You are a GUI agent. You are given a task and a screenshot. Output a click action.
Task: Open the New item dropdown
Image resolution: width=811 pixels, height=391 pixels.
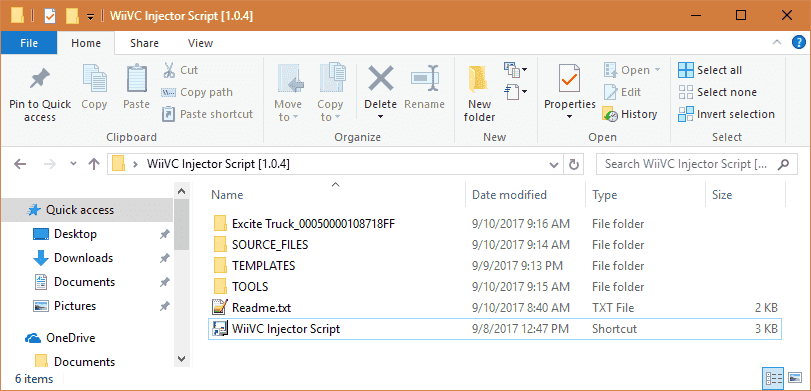click(516, 69)
